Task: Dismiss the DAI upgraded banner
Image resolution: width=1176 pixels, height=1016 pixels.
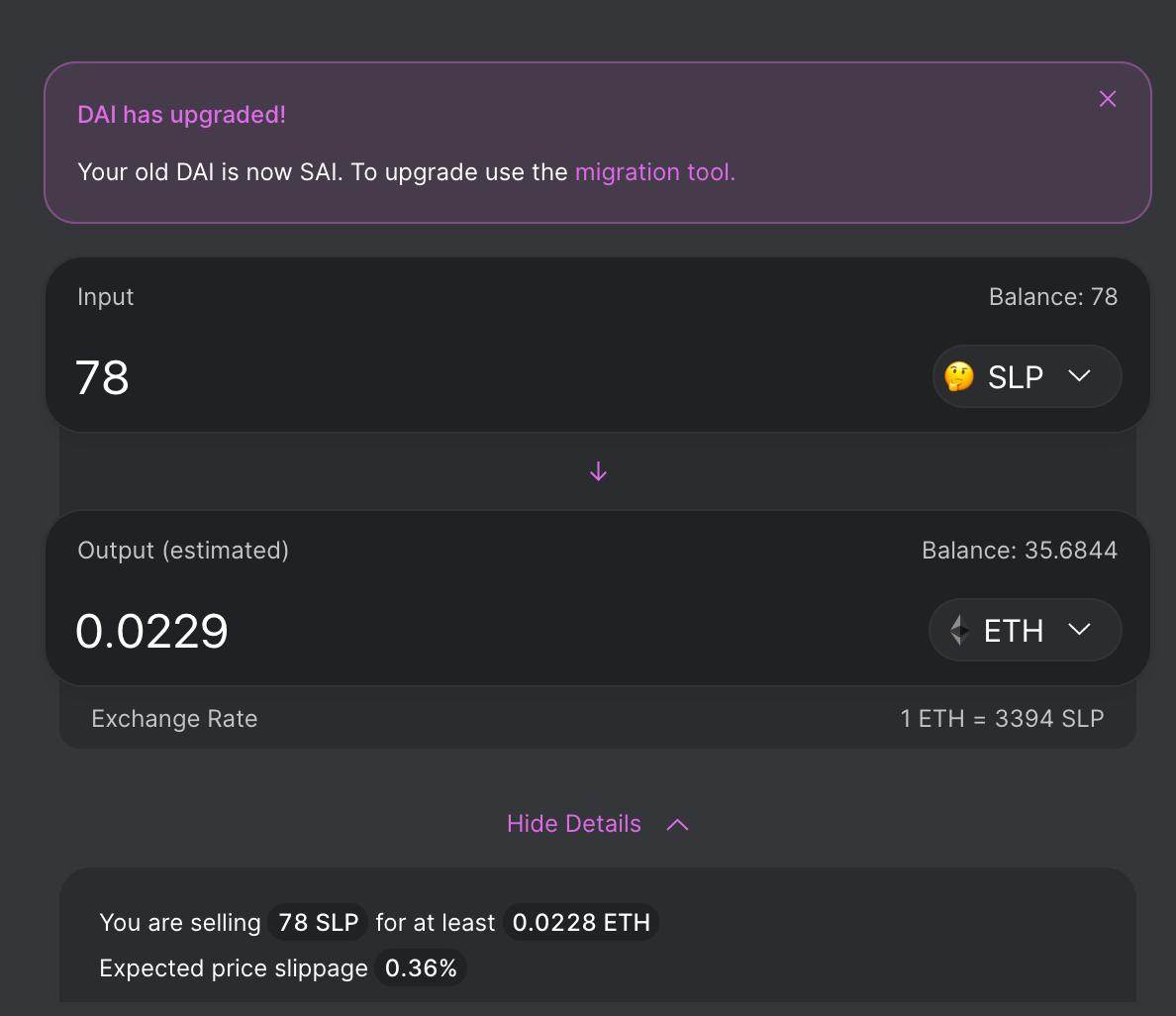Action: pos(1107,99)
